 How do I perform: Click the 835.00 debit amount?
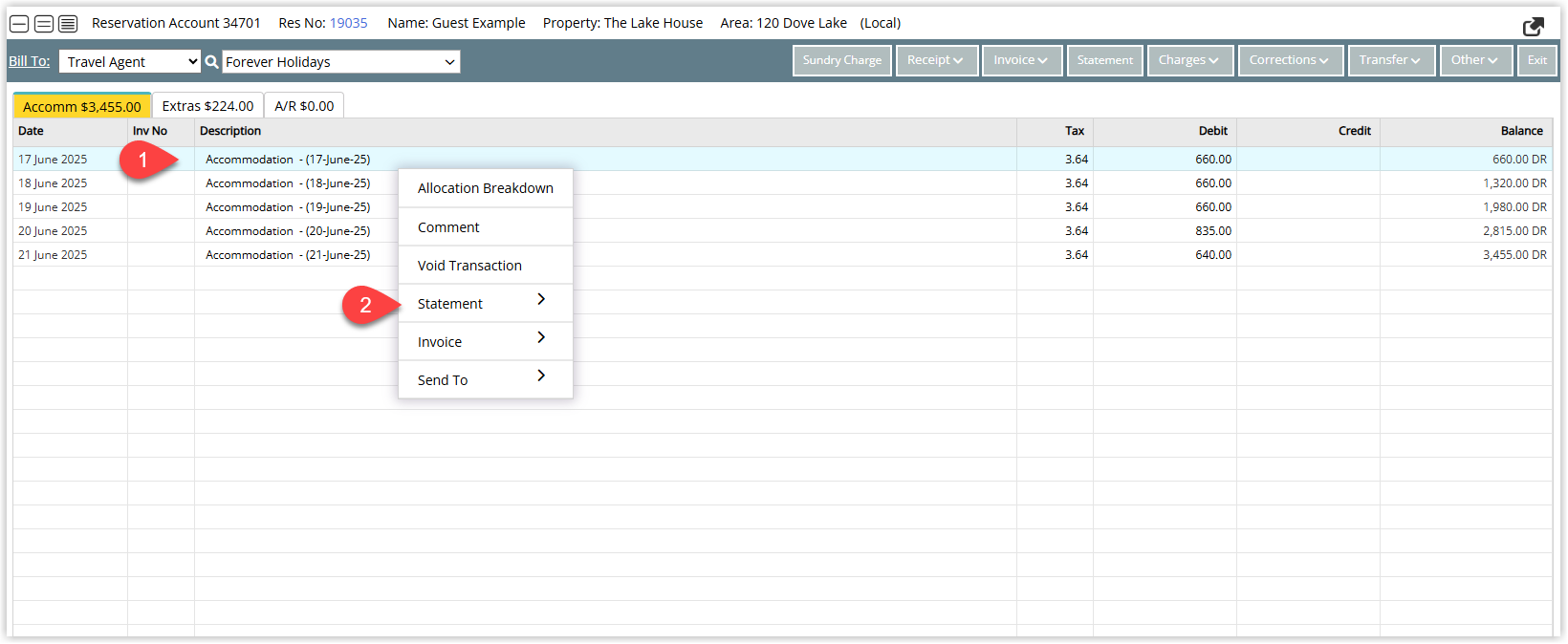[1213, 231]
